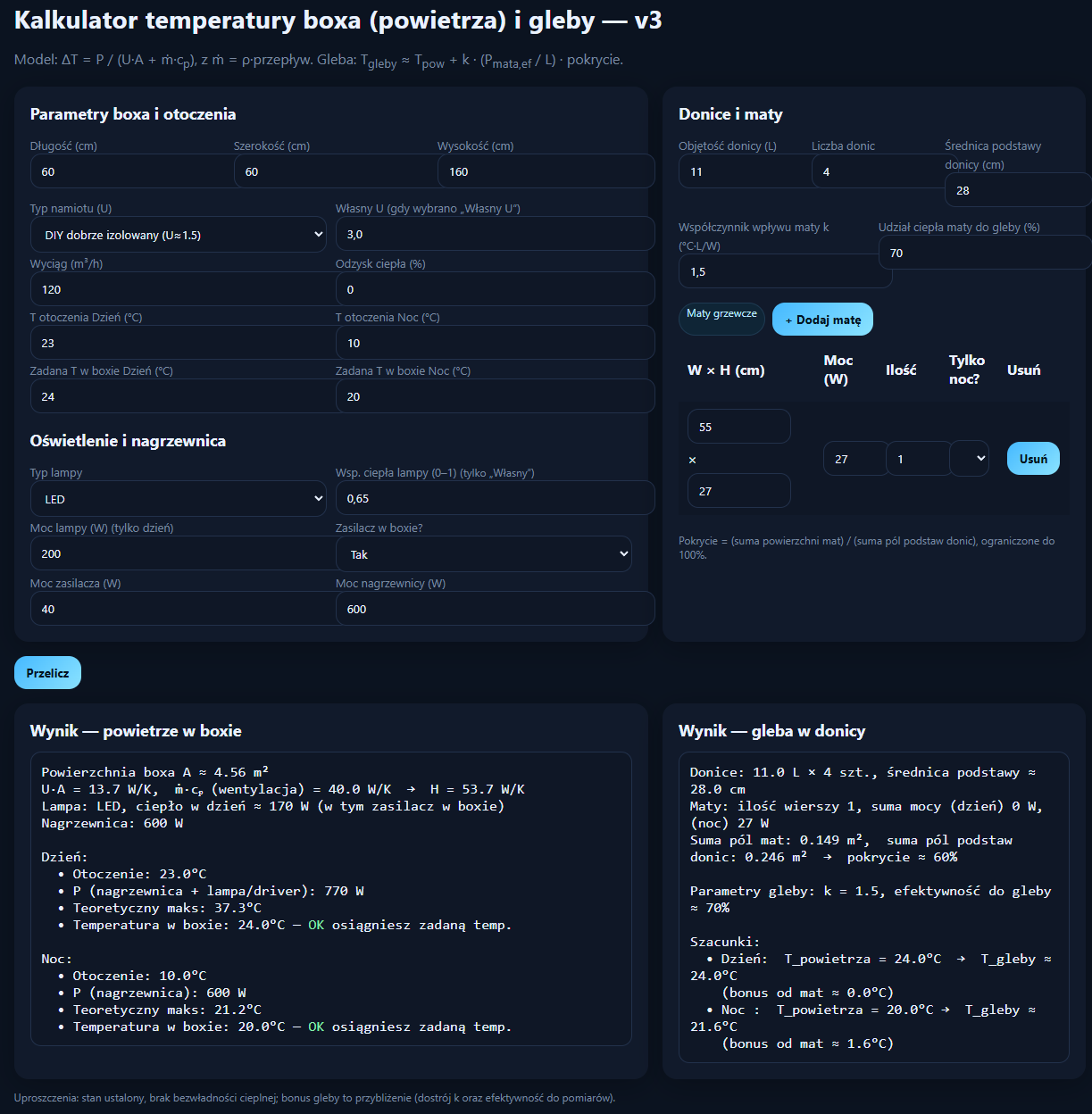Click the Odzysk ciepła (%) input
1092x1114 pixels.
[496, 289]
